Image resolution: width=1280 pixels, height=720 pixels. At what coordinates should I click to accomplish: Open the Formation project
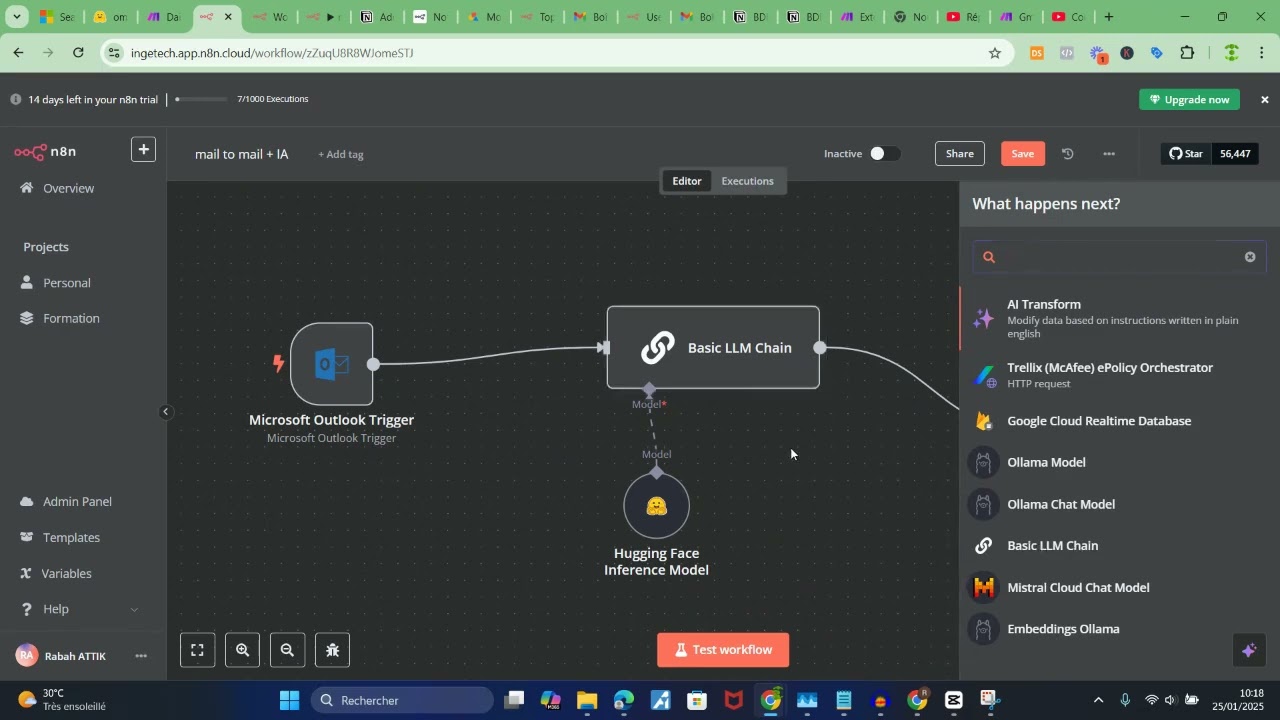[x=70, y=318]
